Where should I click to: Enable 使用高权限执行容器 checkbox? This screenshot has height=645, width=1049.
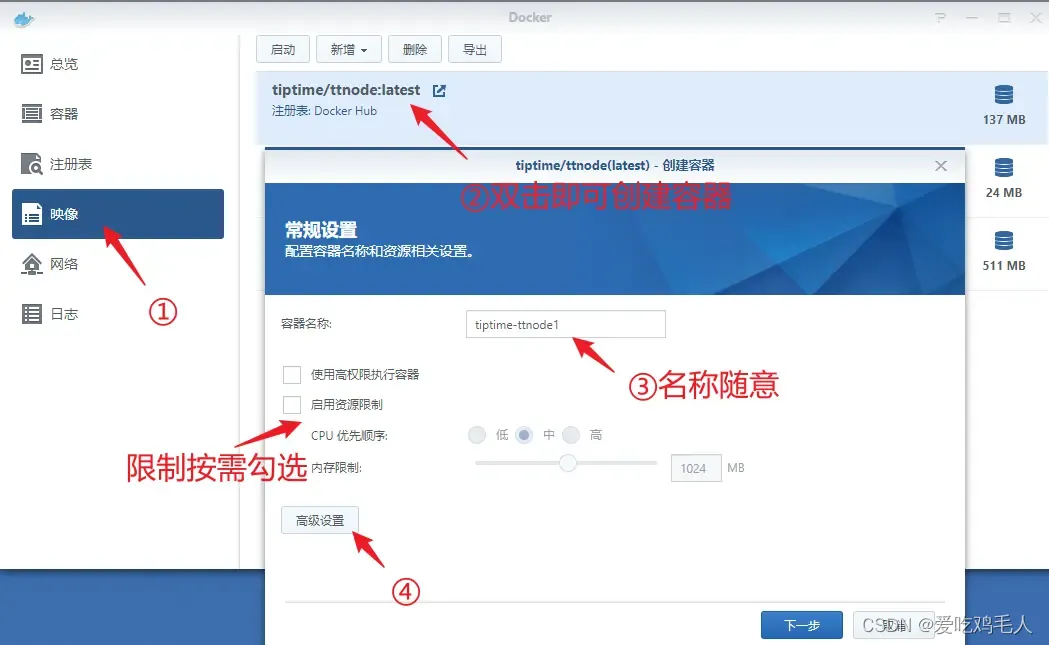[x=292, y=375]
